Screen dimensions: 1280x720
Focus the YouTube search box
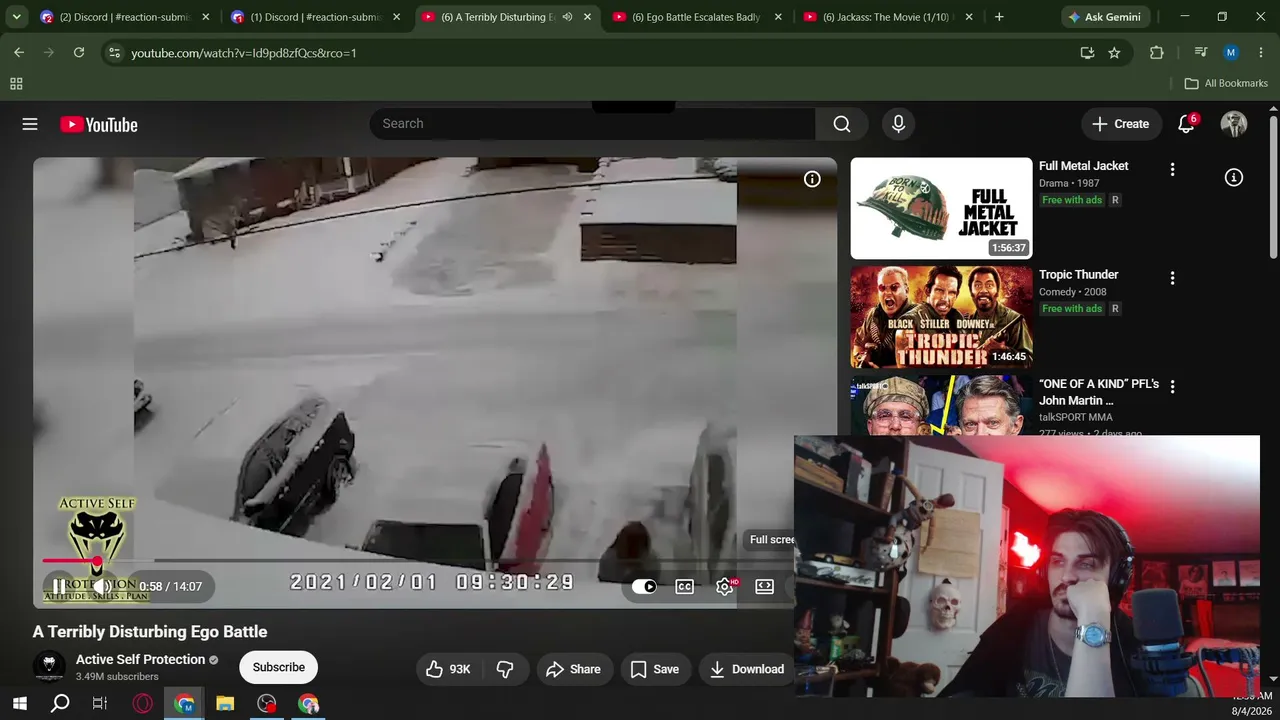(x=592, y=124)
